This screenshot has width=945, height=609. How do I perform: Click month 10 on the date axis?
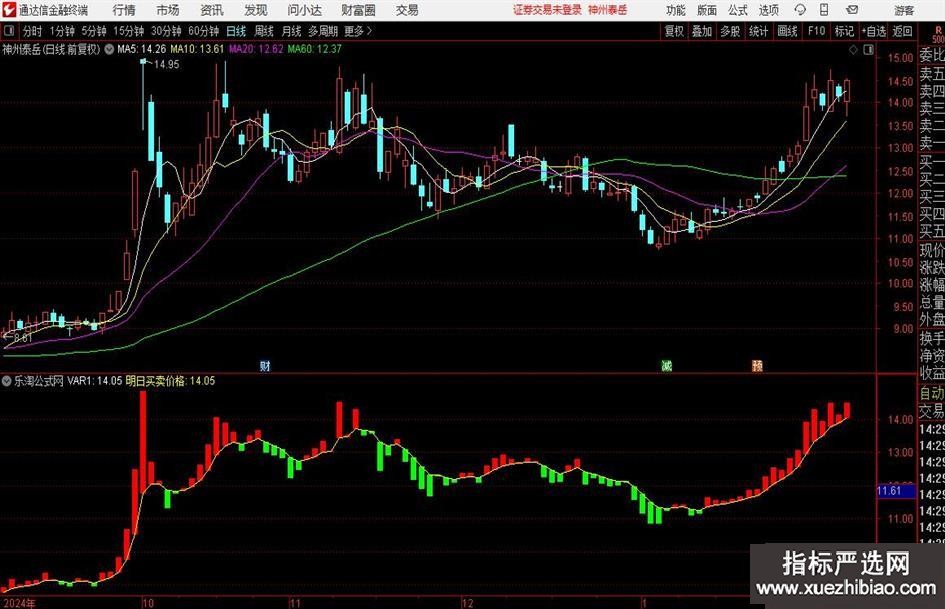[148, 603]
